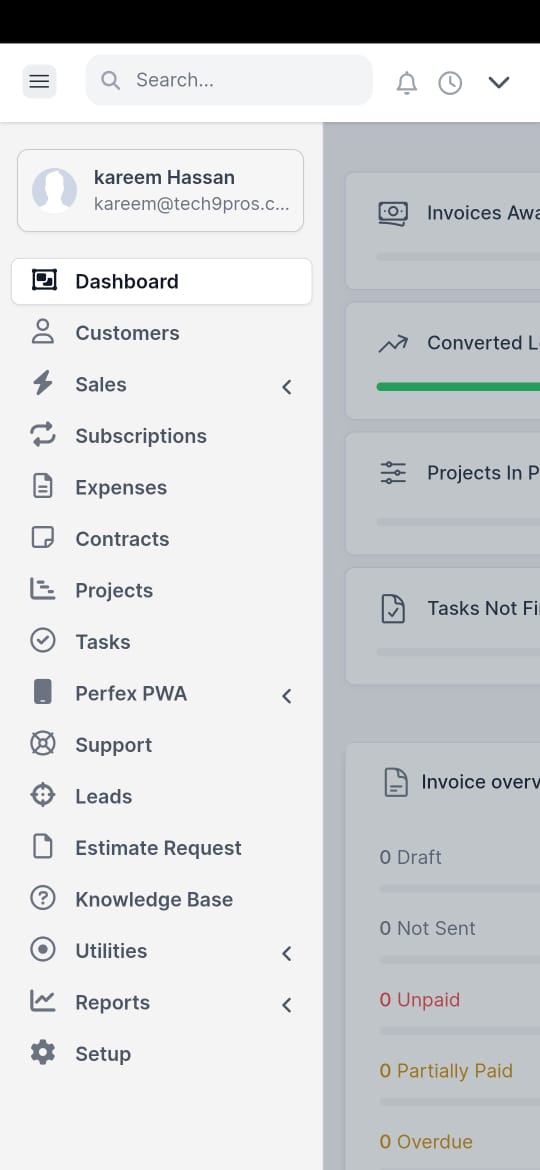
Task: Open the Projects chart icon
Action: pos(43,589)
